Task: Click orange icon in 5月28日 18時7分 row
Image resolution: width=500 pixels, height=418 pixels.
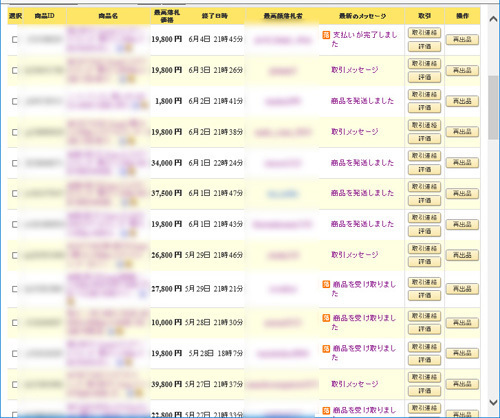Action: click(326, 349)
